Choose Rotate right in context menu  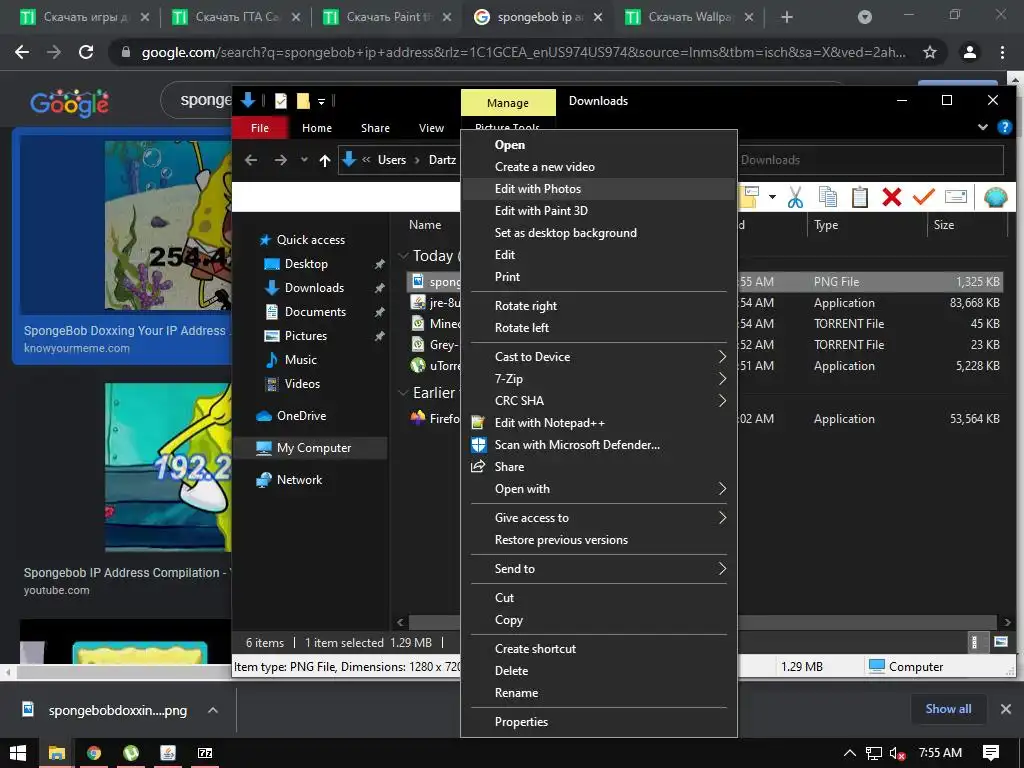[x=598, y=306]
